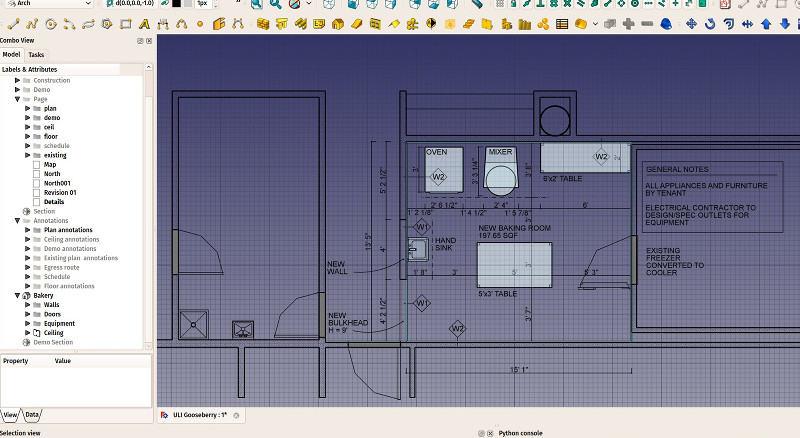
Task: Expand the Equipment folder
Action: pos(28,323)
